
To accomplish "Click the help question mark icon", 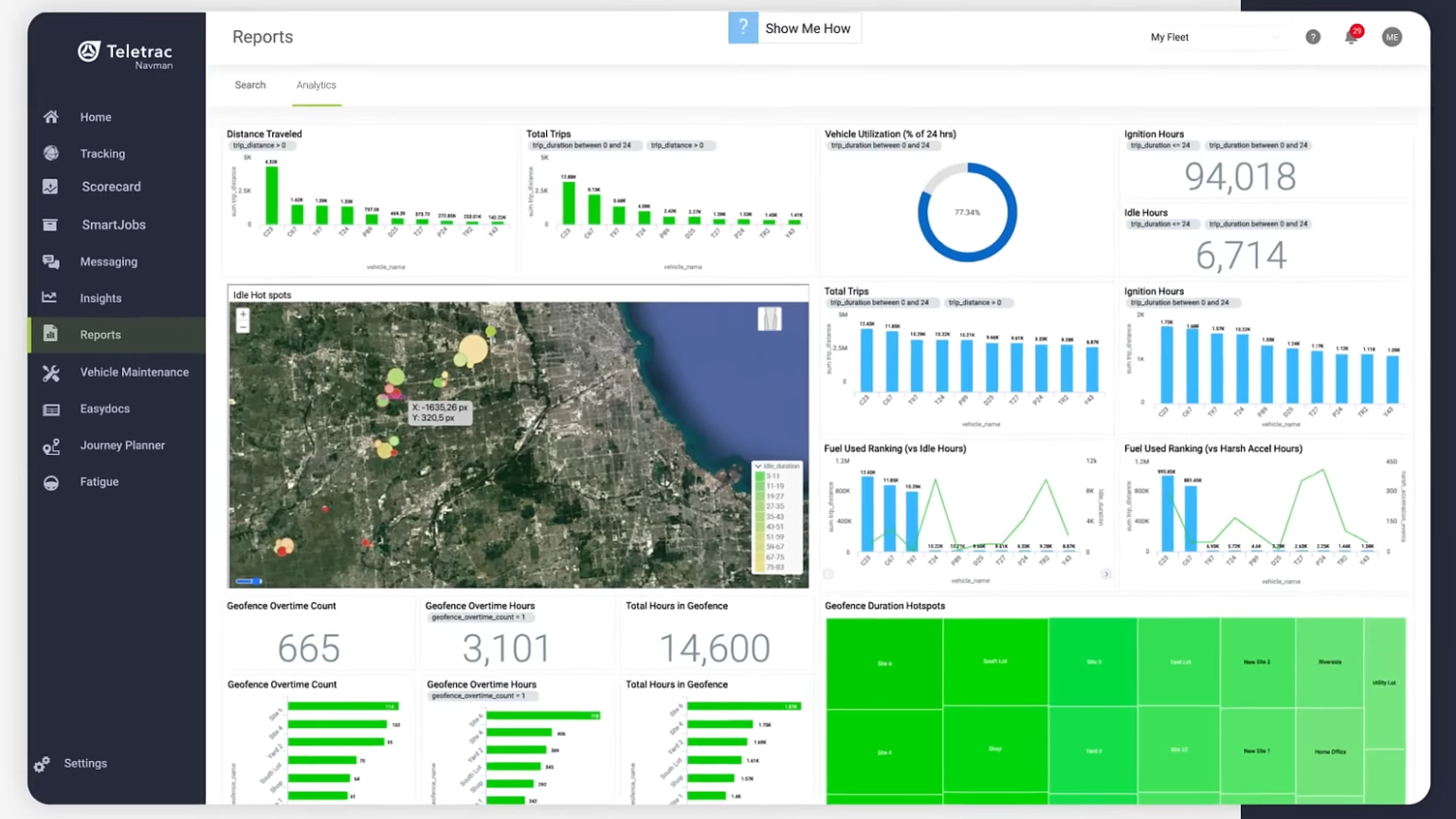I will click(x=1312, y=37).
